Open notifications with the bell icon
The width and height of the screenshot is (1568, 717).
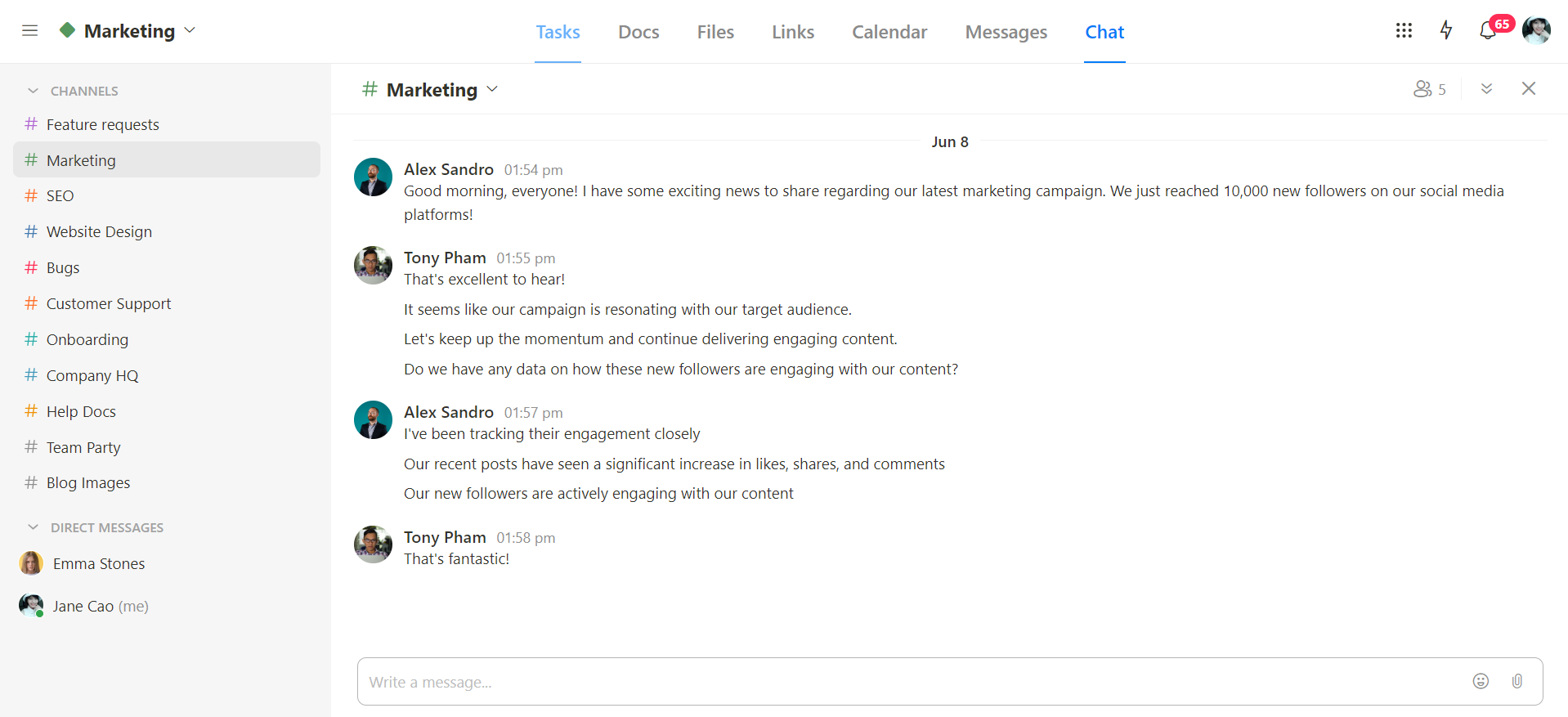1488,31
